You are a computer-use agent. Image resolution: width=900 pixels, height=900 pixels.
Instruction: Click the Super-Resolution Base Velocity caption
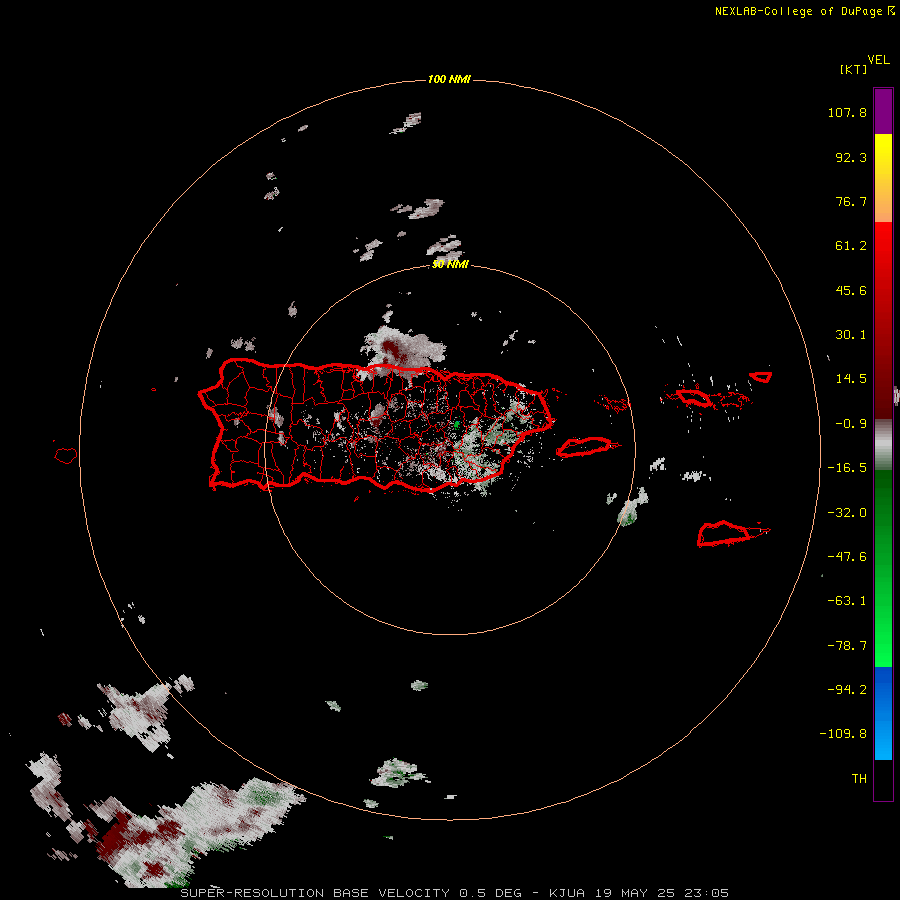[x=455, y=893]
